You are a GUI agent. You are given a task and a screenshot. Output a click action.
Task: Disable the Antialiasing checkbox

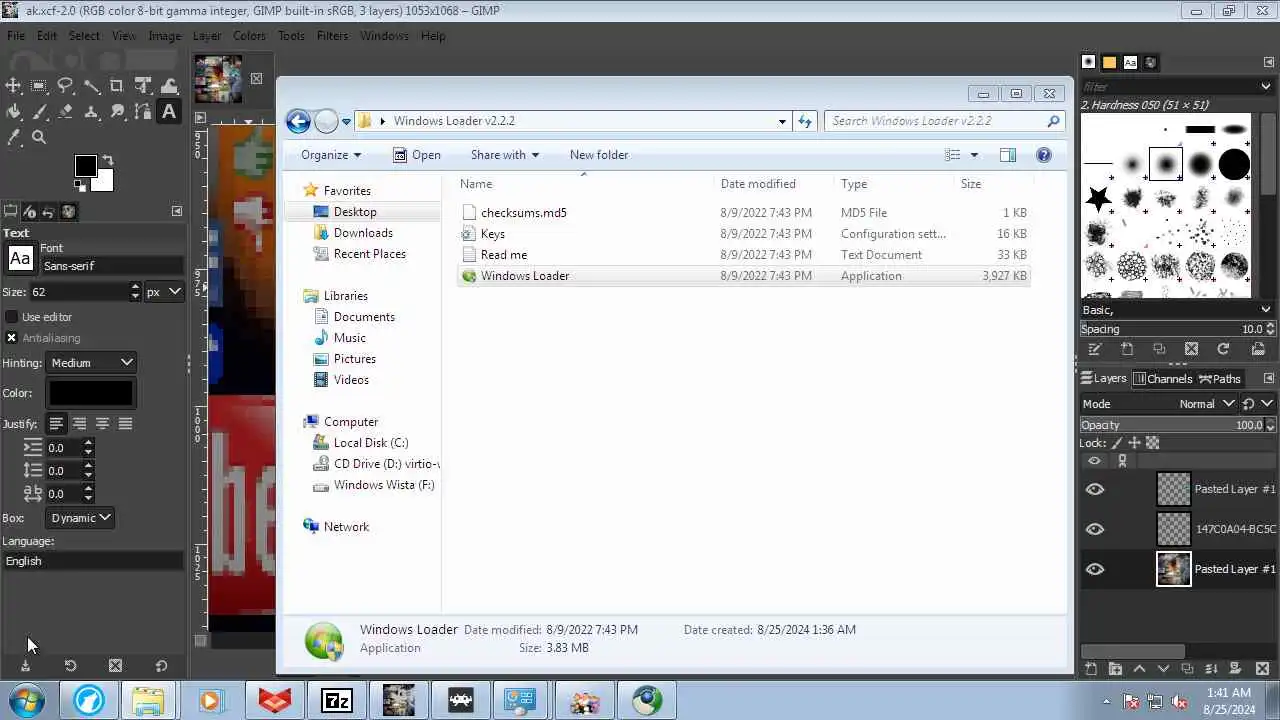coord(12,338)
